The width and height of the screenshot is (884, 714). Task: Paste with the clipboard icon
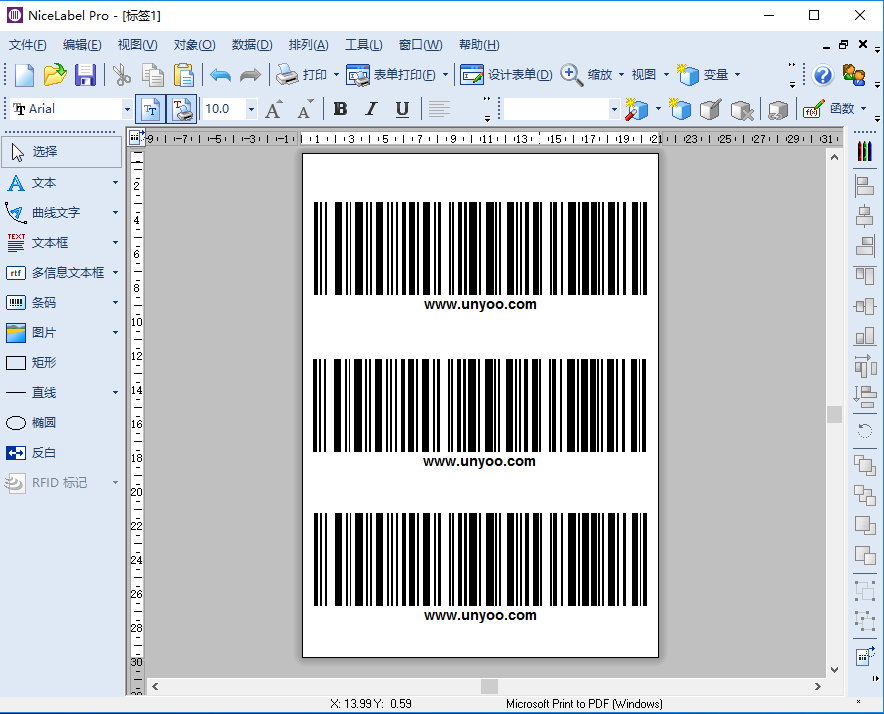click(183, 75)
